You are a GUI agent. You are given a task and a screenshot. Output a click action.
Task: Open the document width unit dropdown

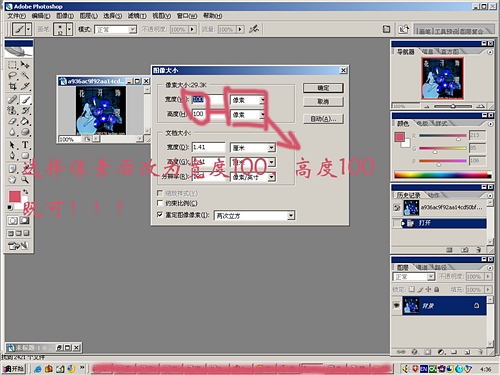[x=253, y=147]
